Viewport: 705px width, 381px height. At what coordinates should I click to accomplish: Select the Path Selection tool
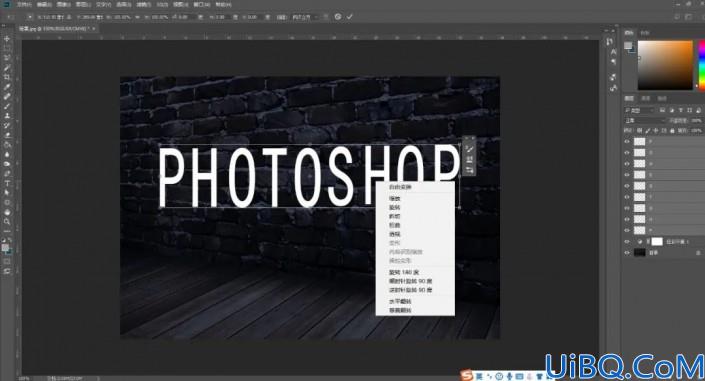coord(7,193)
